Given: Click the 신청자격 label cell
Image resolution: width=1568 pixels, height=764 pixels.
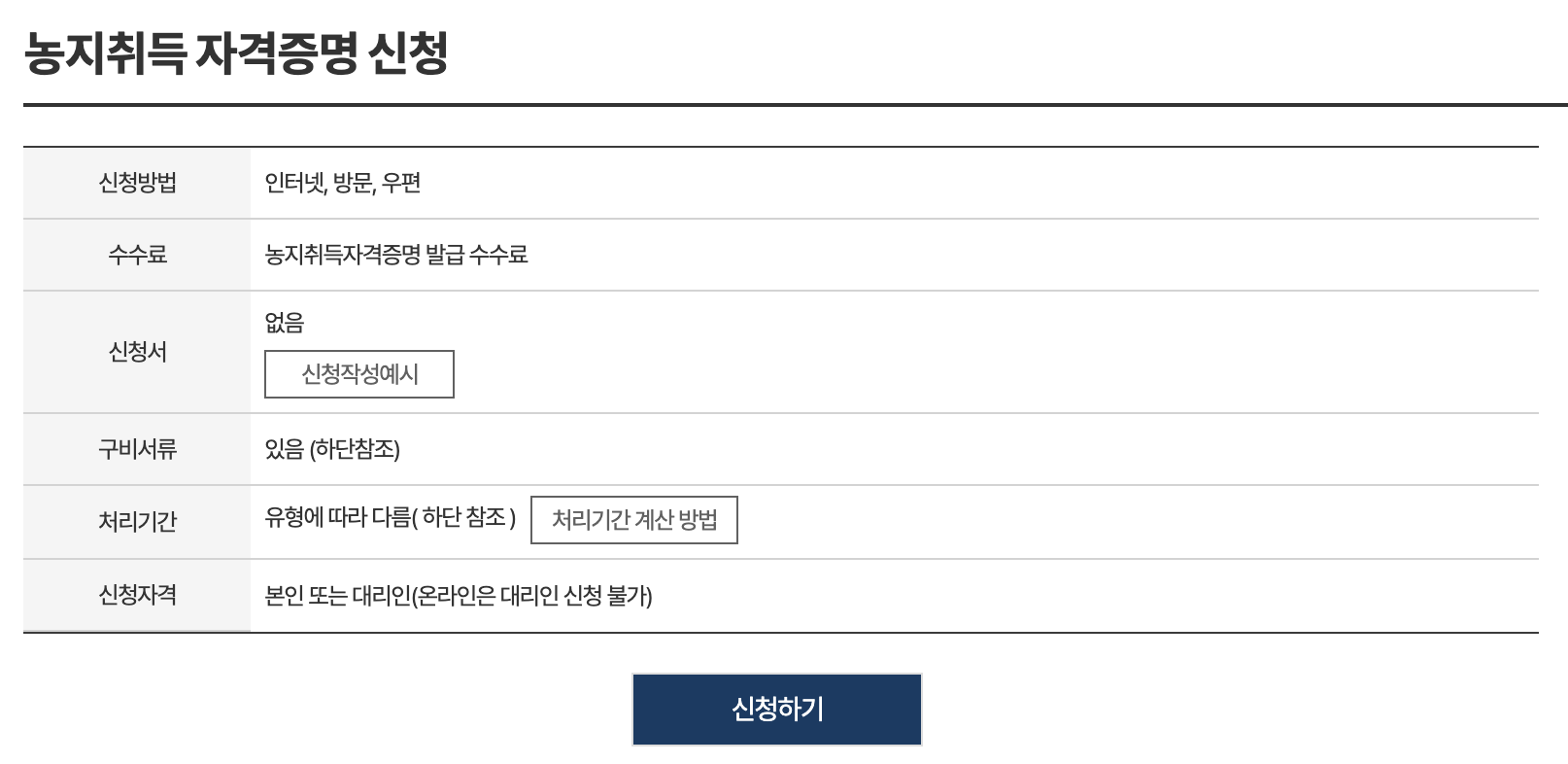Looking at the screenshot, I should pos(136,593).
